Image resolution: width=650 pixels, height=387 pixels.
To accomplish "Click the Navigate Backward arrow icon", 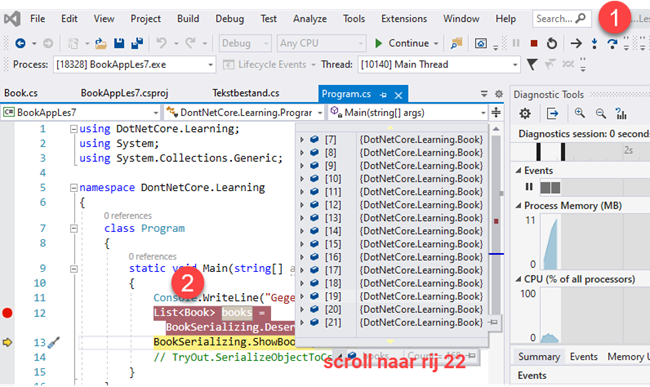I will pos(20,43).
